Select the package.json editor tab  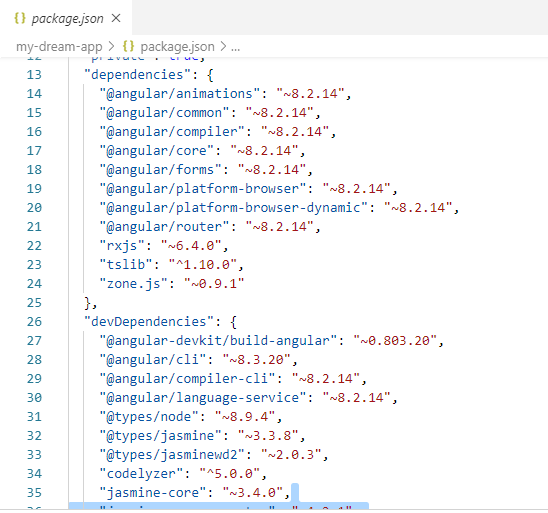coord(66,17)
